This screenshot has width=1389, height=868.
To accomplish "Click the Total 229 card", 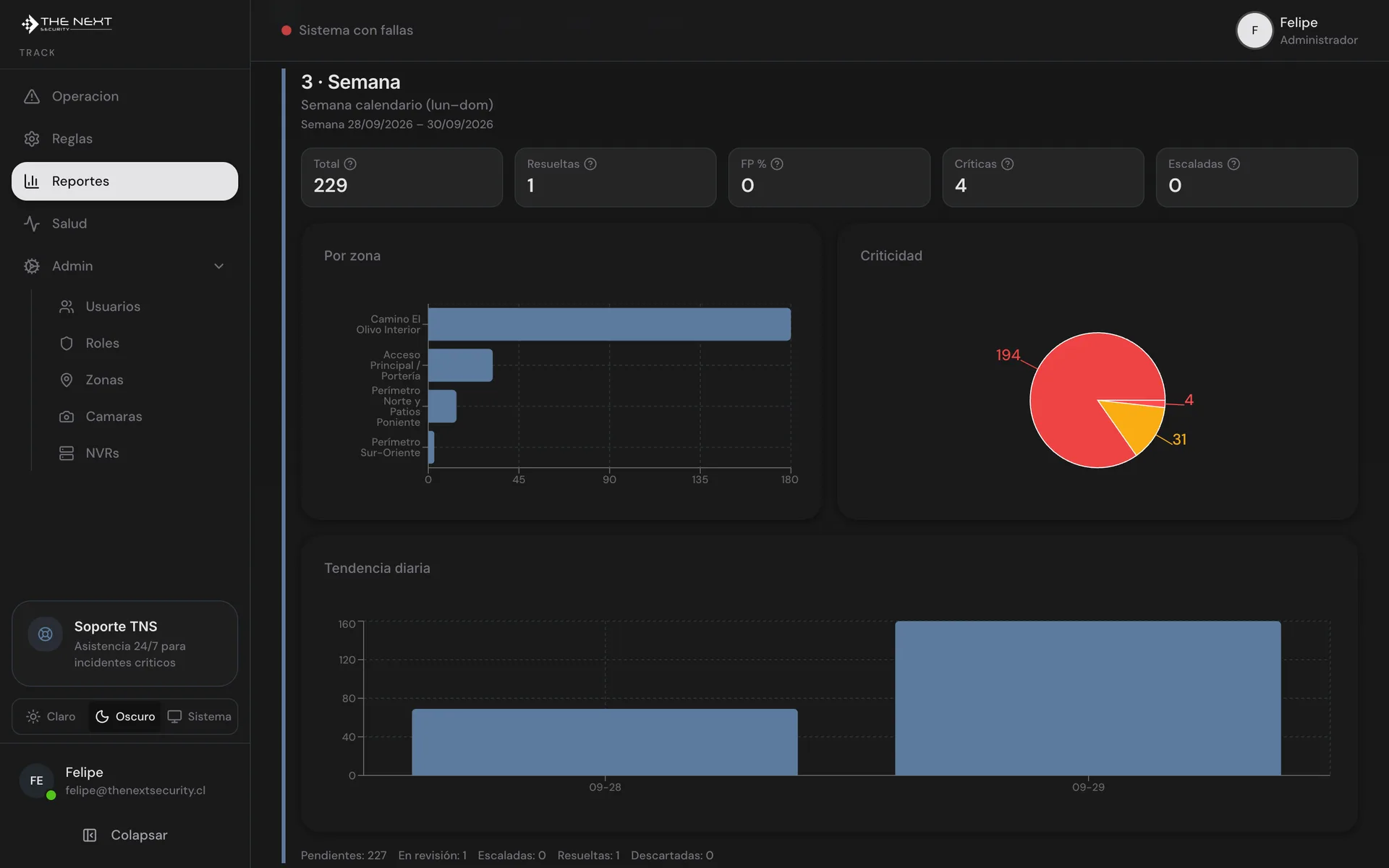I will (402, 177).
